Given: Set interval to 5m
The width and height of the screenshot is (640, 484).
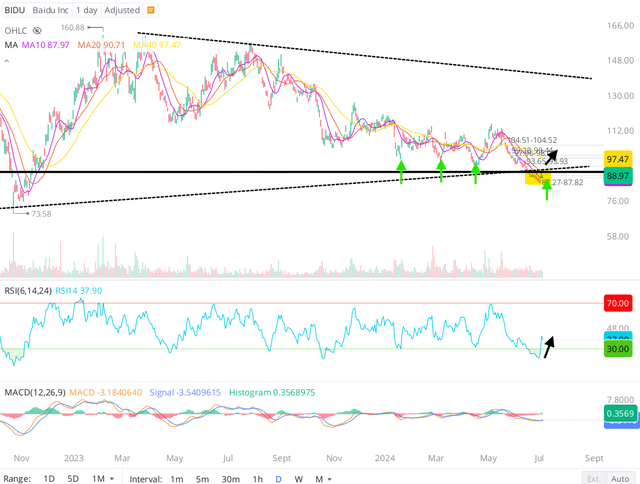Looking at the screenshot, I should [x=202, y=479].
